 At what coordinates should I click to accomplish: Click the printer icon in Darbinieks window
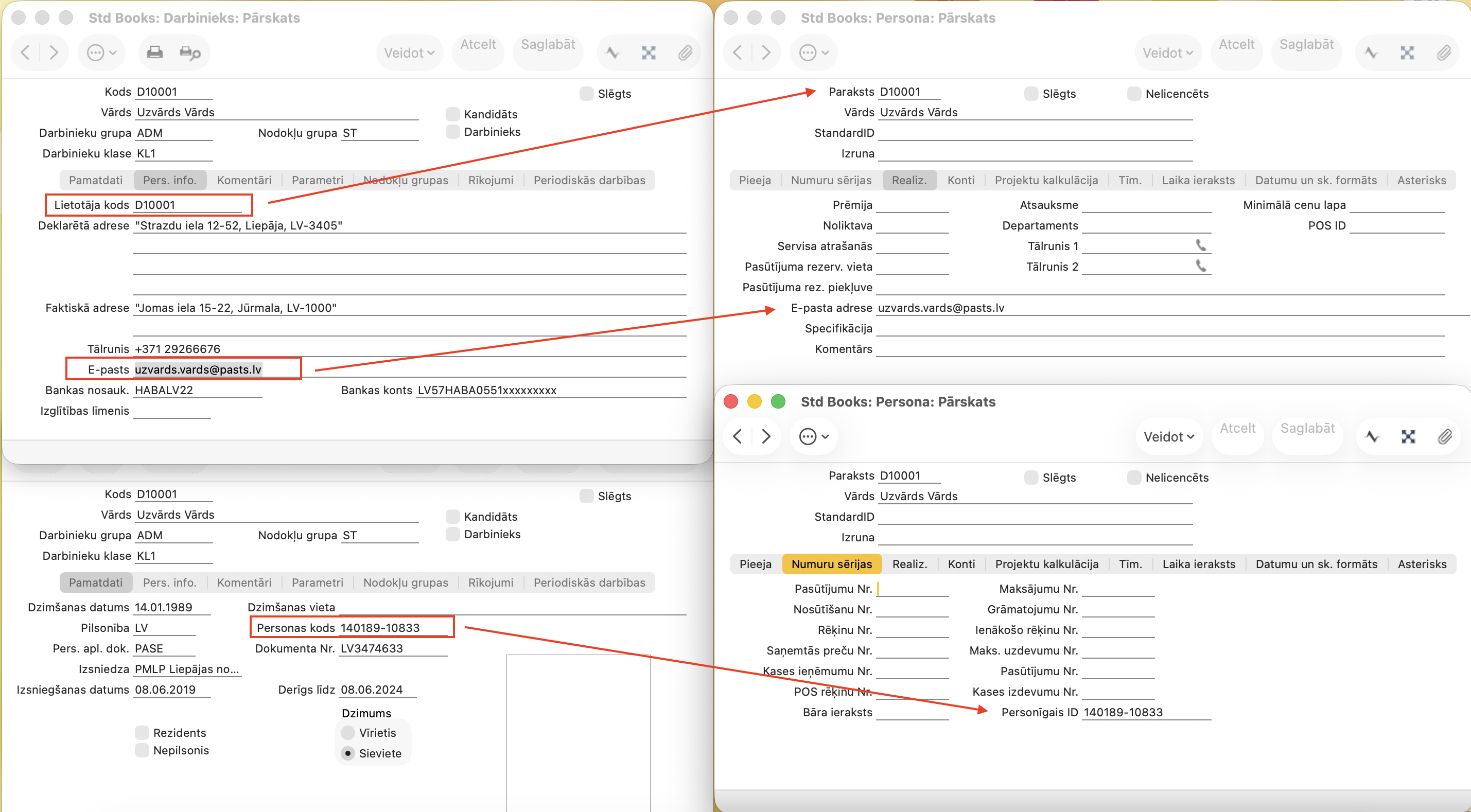pyautogui.click(x=154, y=52)
